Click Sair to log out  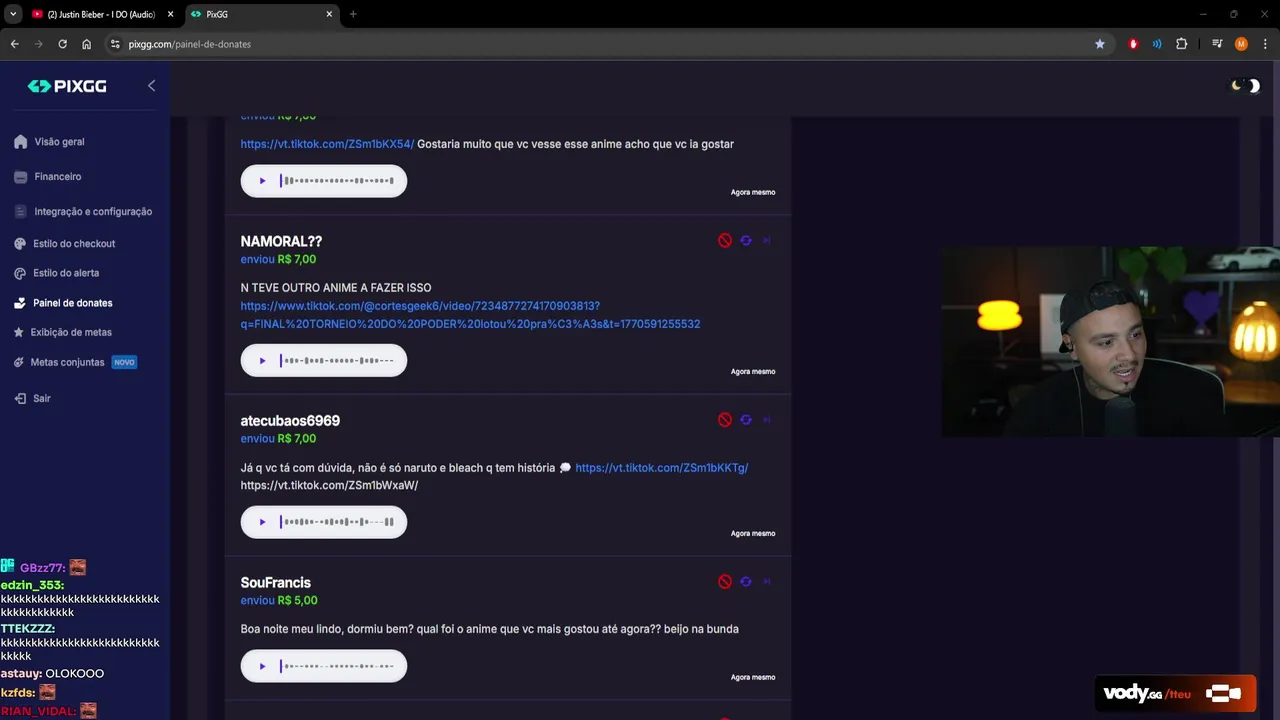41,398
